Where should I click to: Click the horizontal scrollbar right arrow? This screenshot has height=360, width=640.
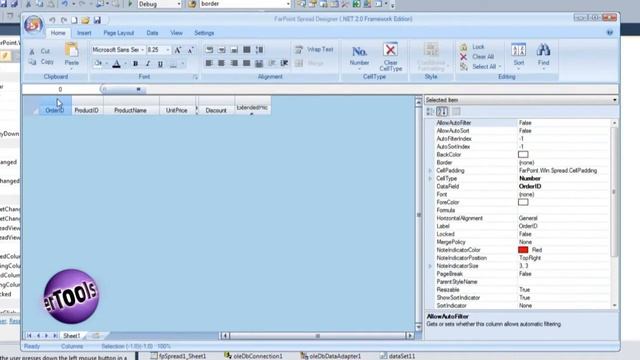pos(410,336)
